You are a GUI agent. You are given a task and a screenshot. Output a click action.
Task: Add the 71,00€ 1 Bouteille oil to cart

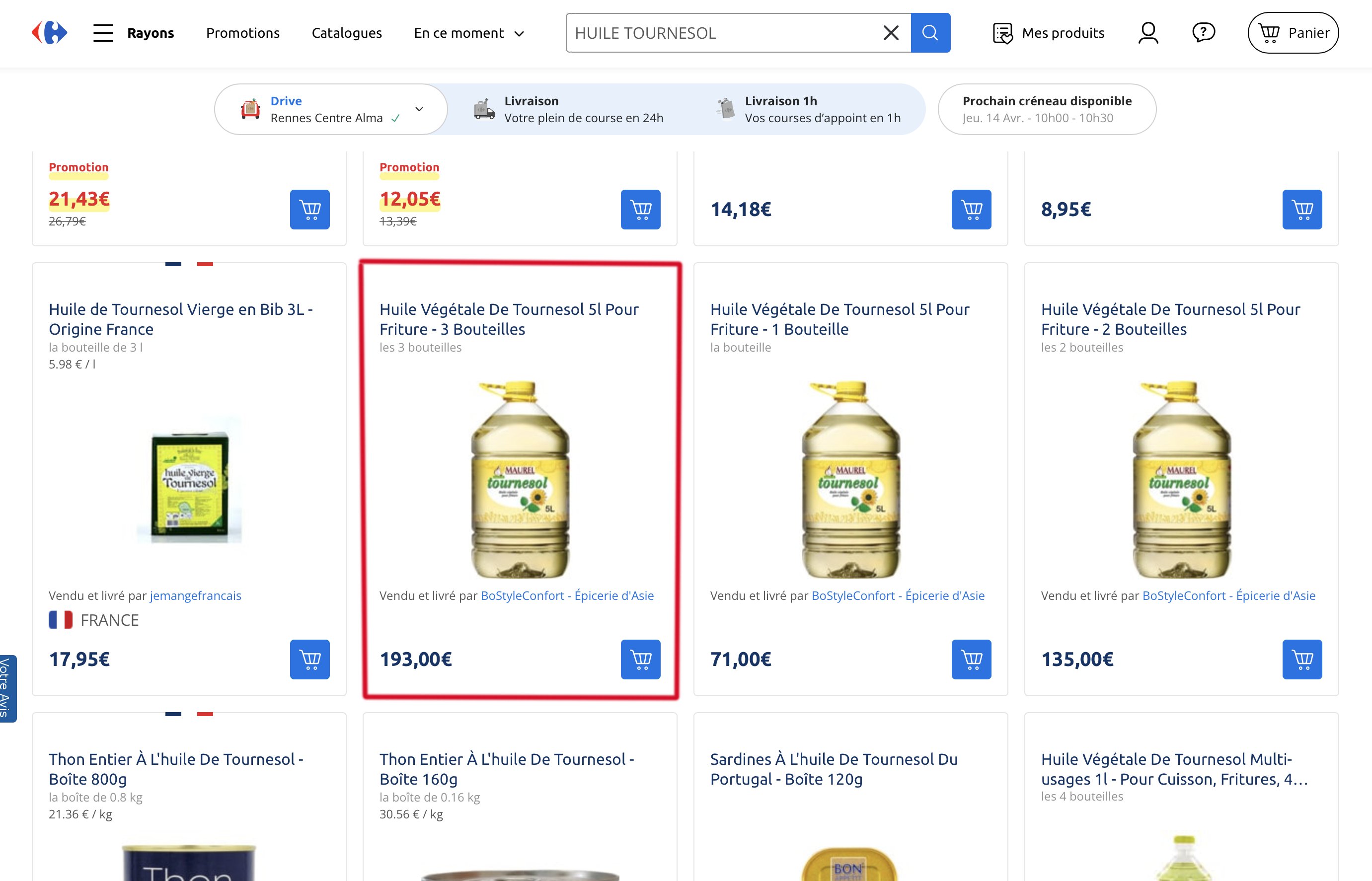coord(971,659)
